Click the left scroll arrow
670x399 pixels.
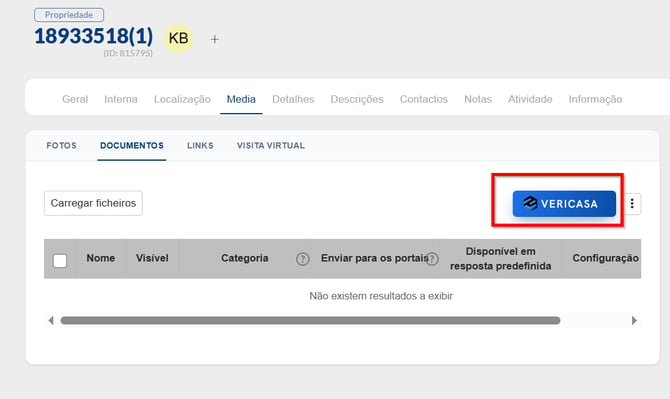coord(51,320)
